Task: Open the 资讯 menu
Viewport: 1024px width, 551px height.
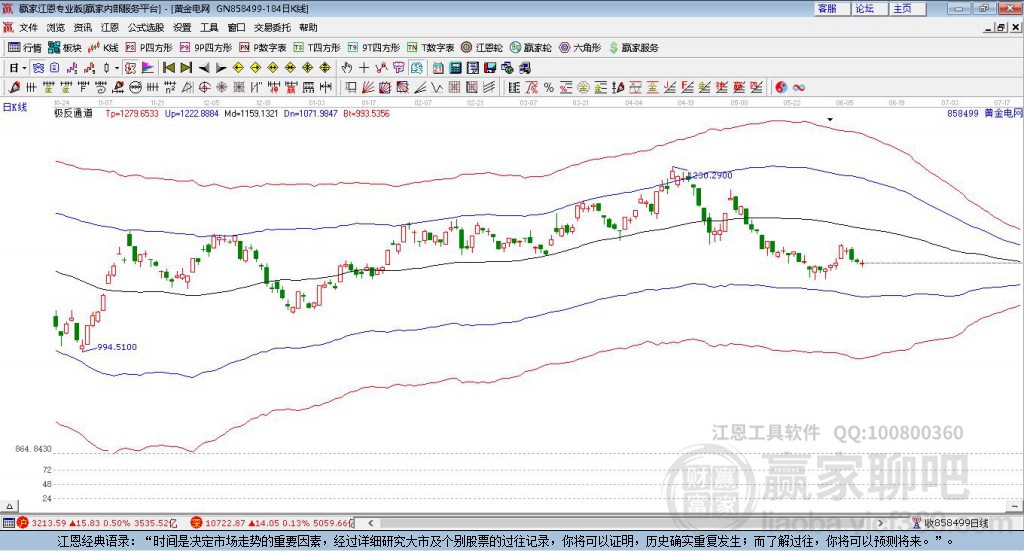Action: (x=82, y=27)
